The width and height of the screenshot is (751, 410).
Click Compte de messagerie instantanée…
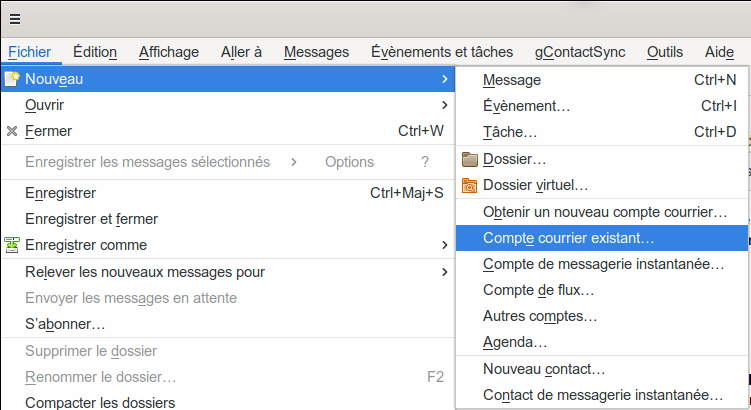coord(603,264)
